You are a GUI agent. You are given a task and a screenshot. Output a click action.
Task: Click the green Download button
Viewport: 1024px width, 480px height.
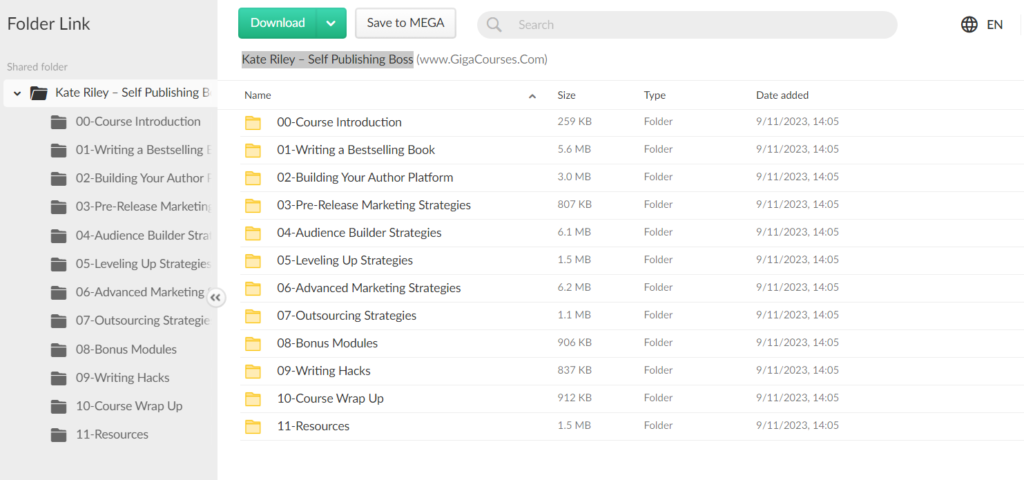click(278, 23)
